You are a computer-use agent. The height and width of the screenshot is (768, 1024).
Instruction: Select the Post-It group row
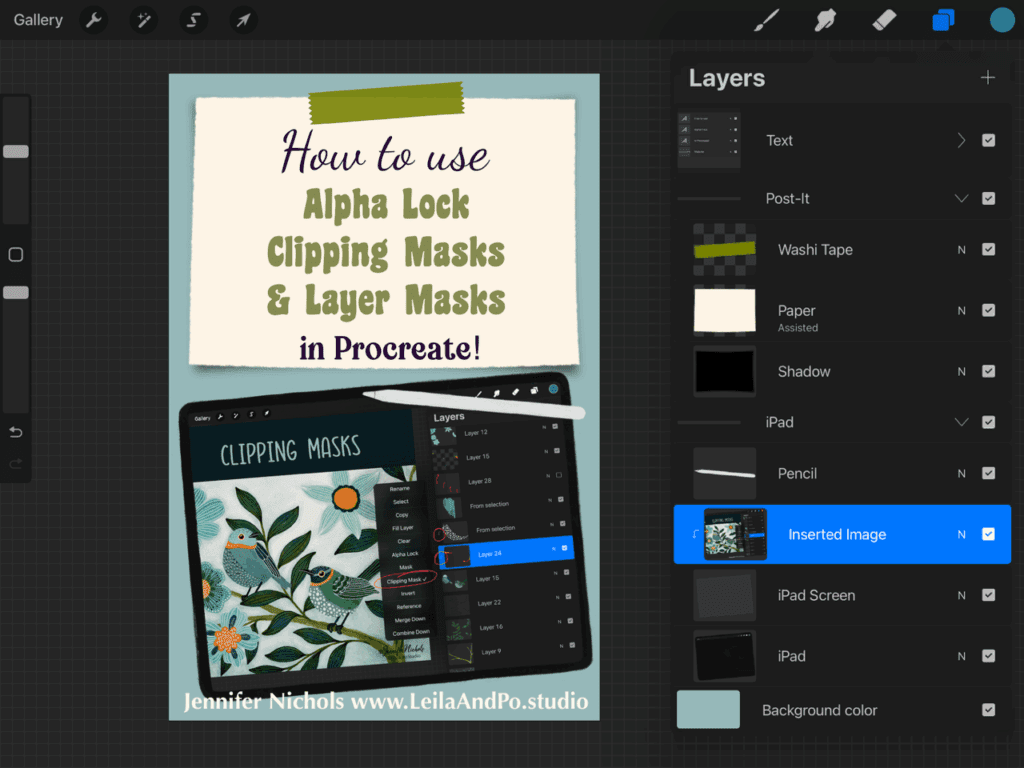click(842, 199)
